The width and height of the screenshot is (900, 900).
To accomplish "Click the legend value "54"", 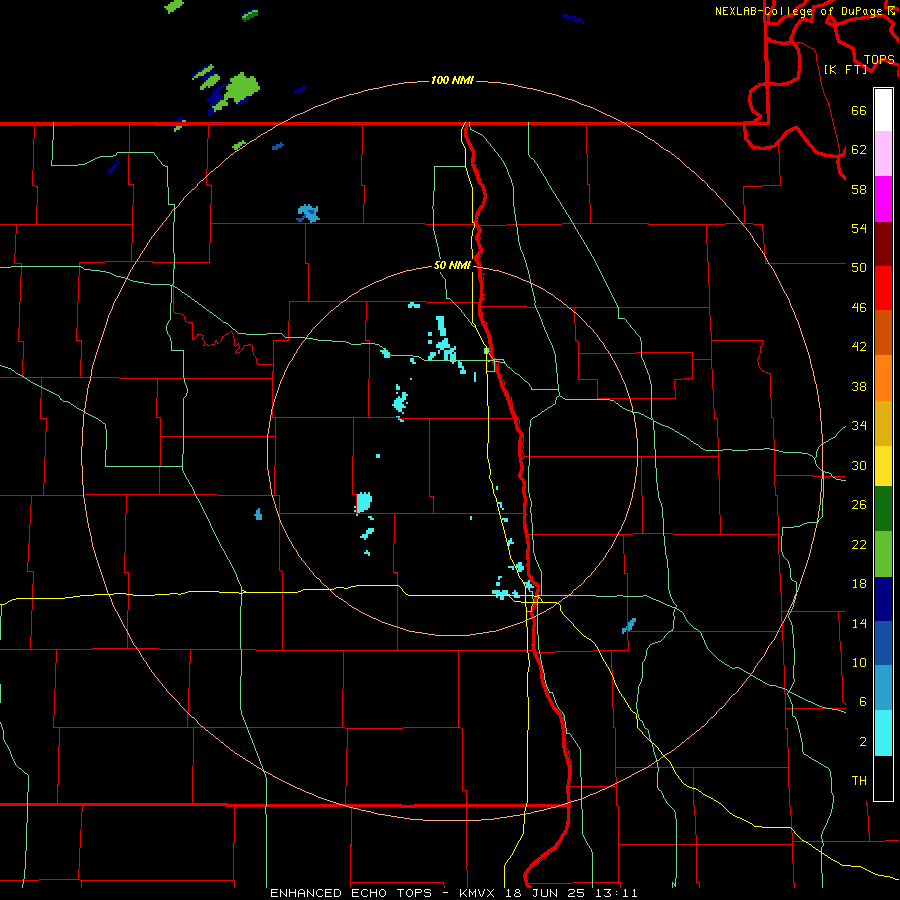I will click(x=859, y=228).
